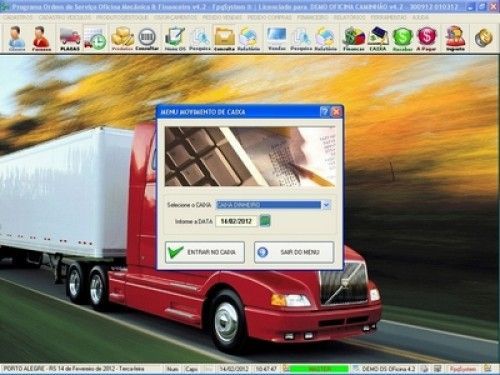Screen dimensions: 500x375
Task: Open the OS/ORÇAMENTOS menu
Action: pos(175,17)
